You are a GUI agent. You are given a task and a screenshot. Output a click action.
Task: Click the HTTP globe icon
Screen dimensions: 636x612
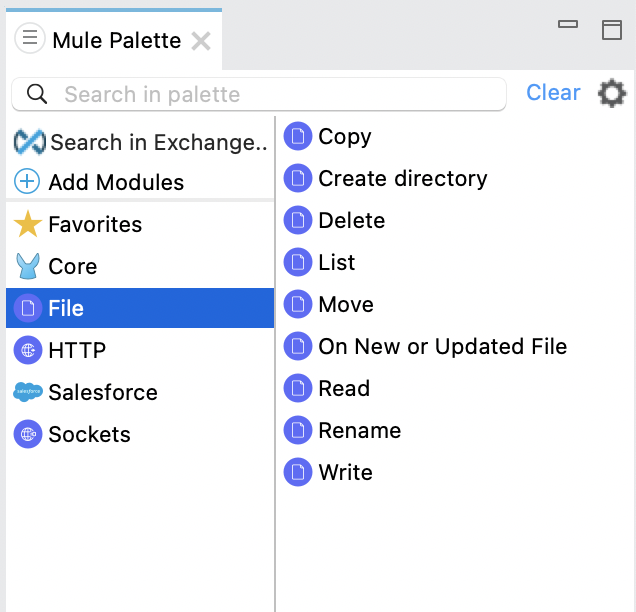click(28, 350)
